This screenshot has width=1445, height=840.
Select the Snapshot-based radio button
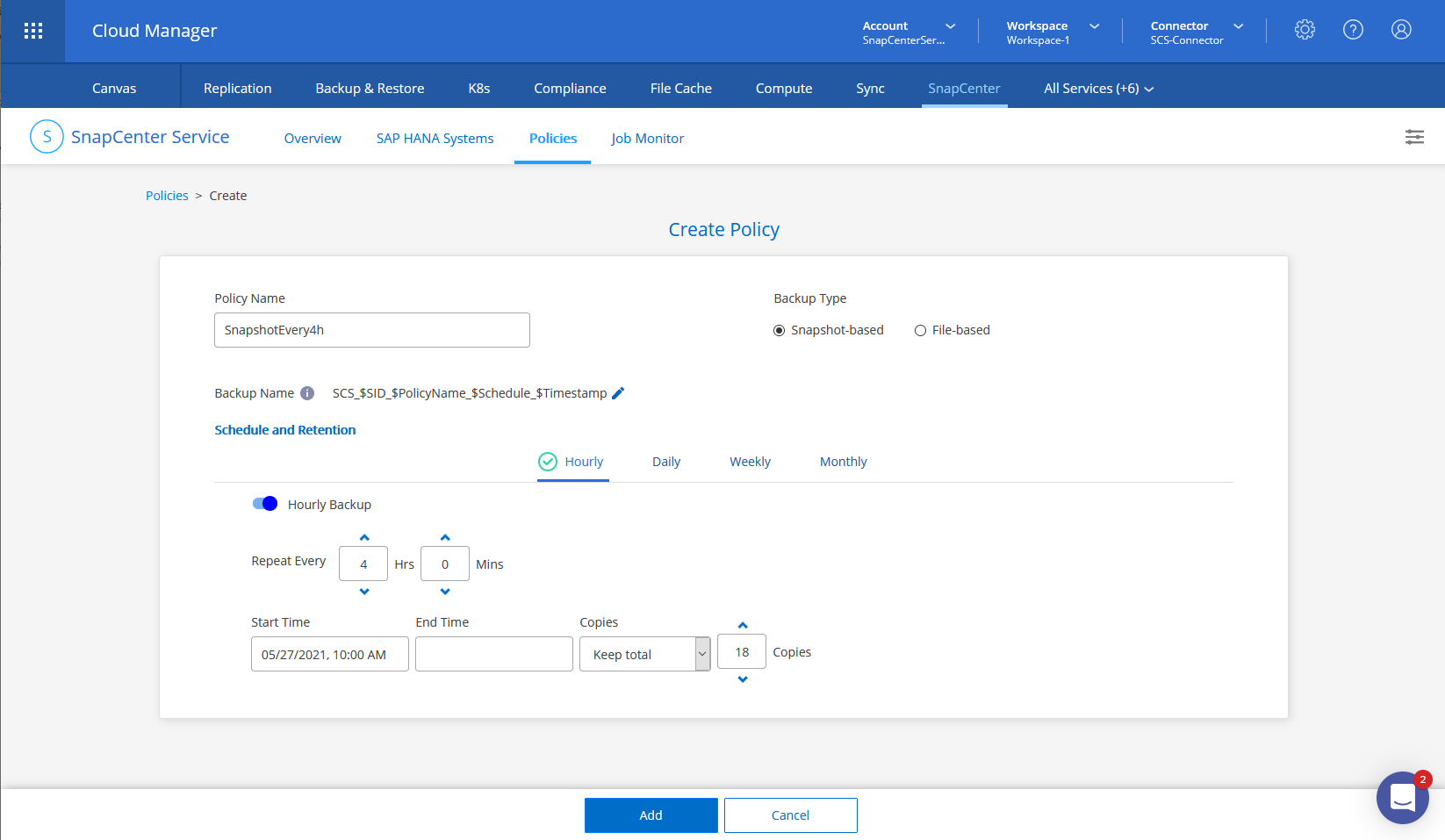779,331
